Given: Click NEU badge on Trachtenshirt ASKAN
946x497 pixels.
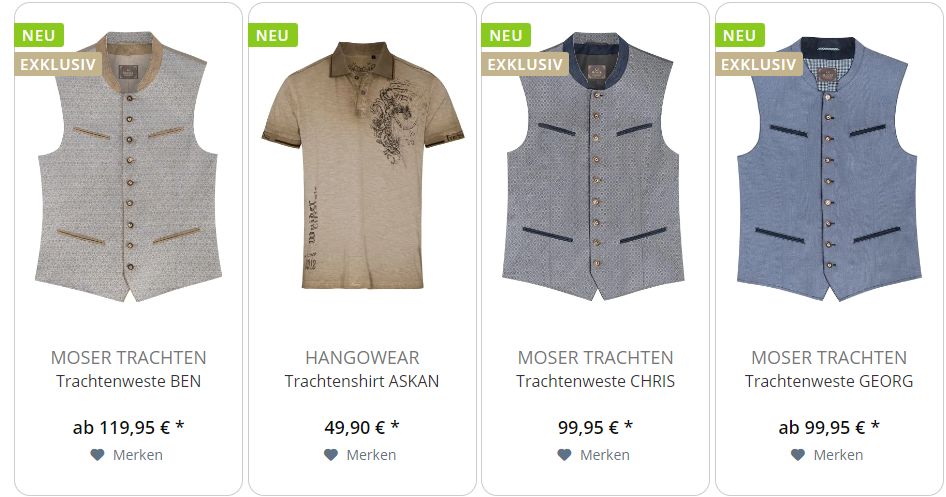Looking at the screenshot, I should 273,36.
